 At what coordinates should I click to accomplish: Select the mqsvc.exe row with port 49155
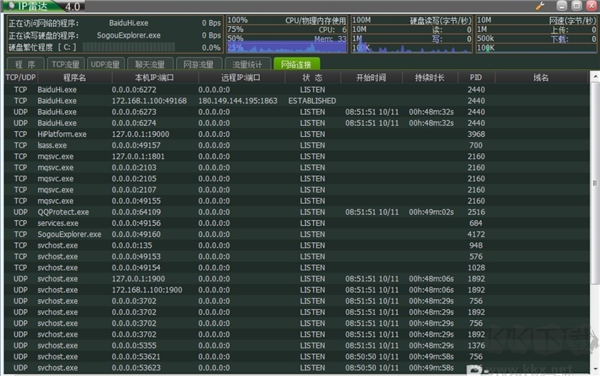[x=297, y=200]
